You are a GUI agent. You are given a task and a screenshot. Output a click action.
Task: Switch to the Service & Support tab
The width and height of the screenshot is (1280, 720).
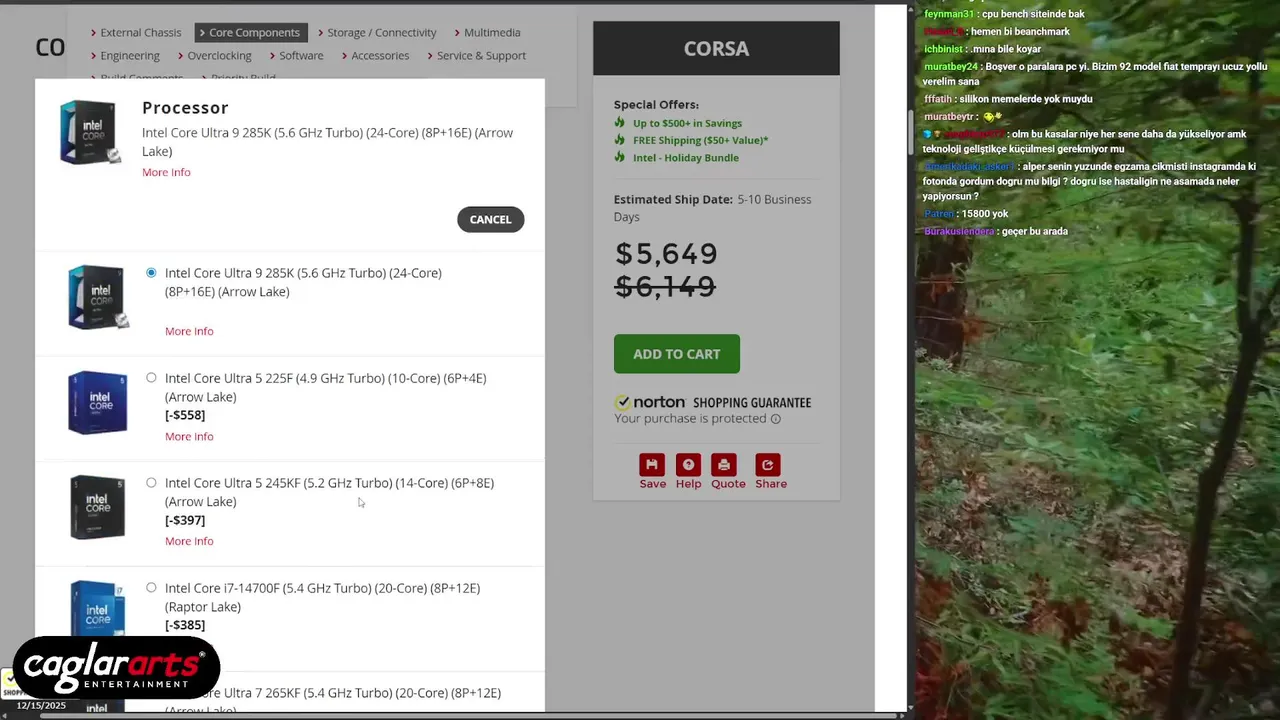pyautogui.click(x=476, y=56)
